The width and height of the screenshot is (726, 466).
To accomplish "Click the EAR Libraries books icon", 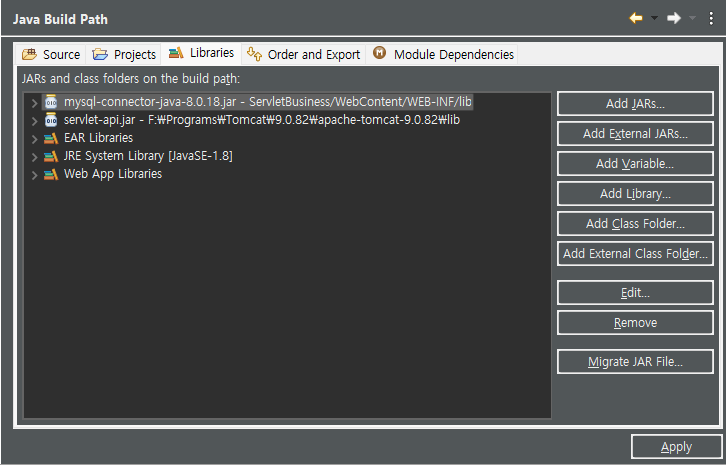I will point(51,138).
